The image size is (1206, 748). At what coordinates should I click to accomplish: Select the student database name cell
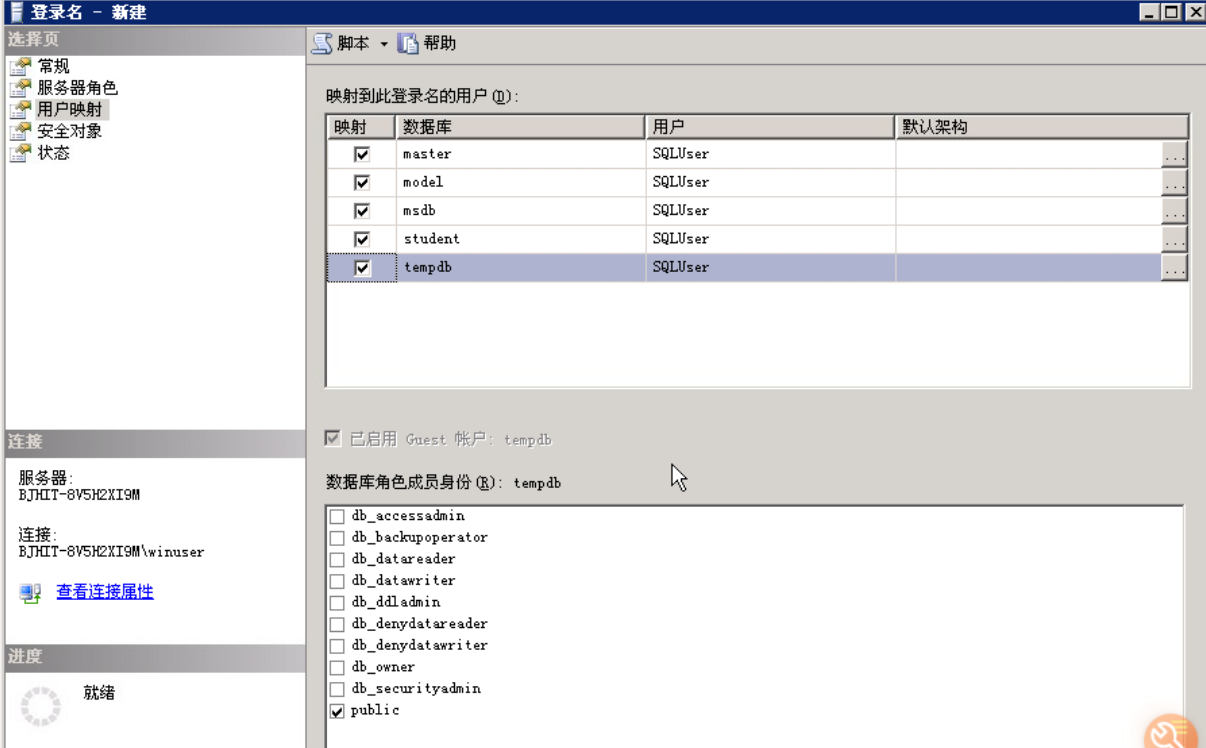[521, 239]
